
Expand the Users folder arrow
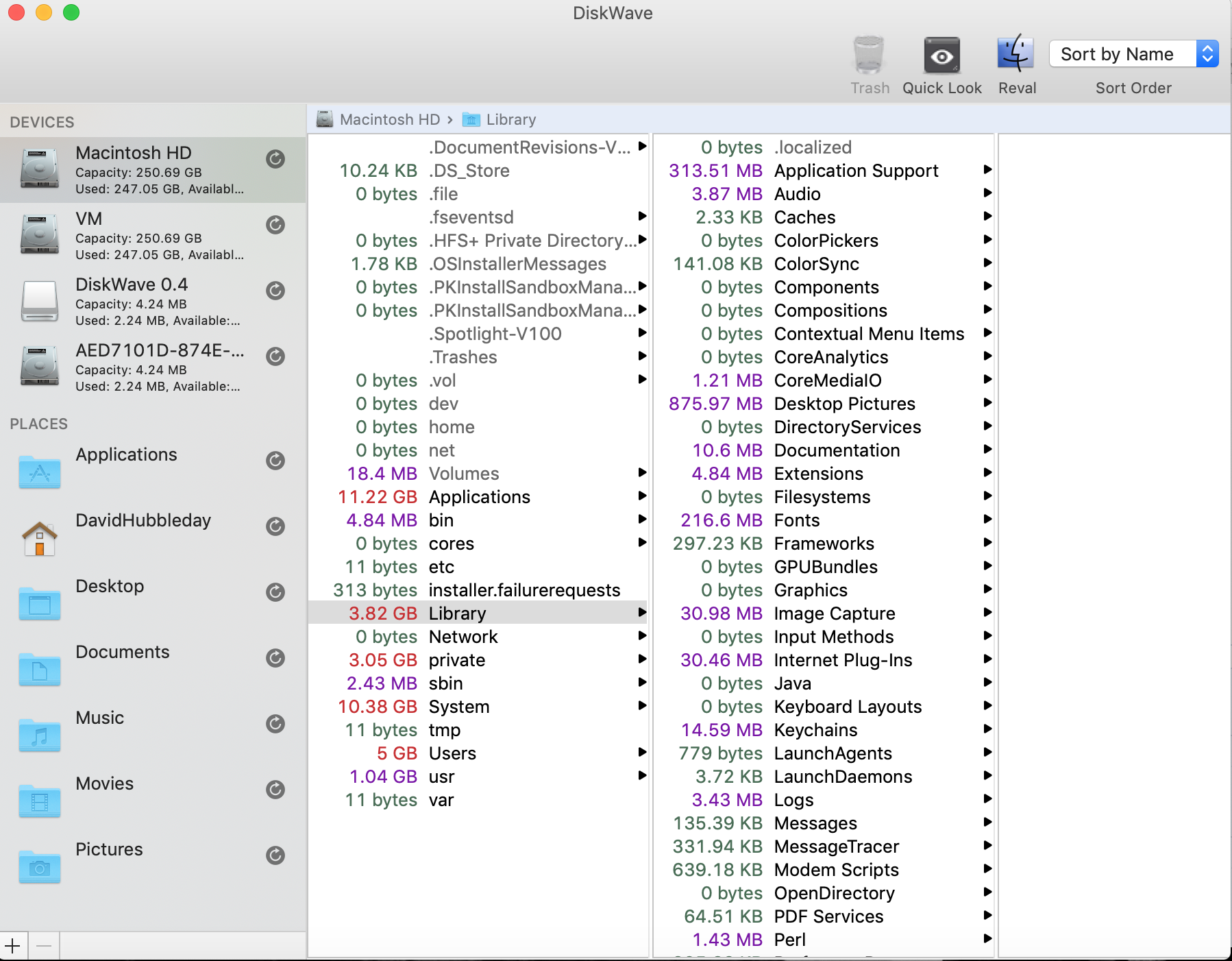(x=642, y=753)
